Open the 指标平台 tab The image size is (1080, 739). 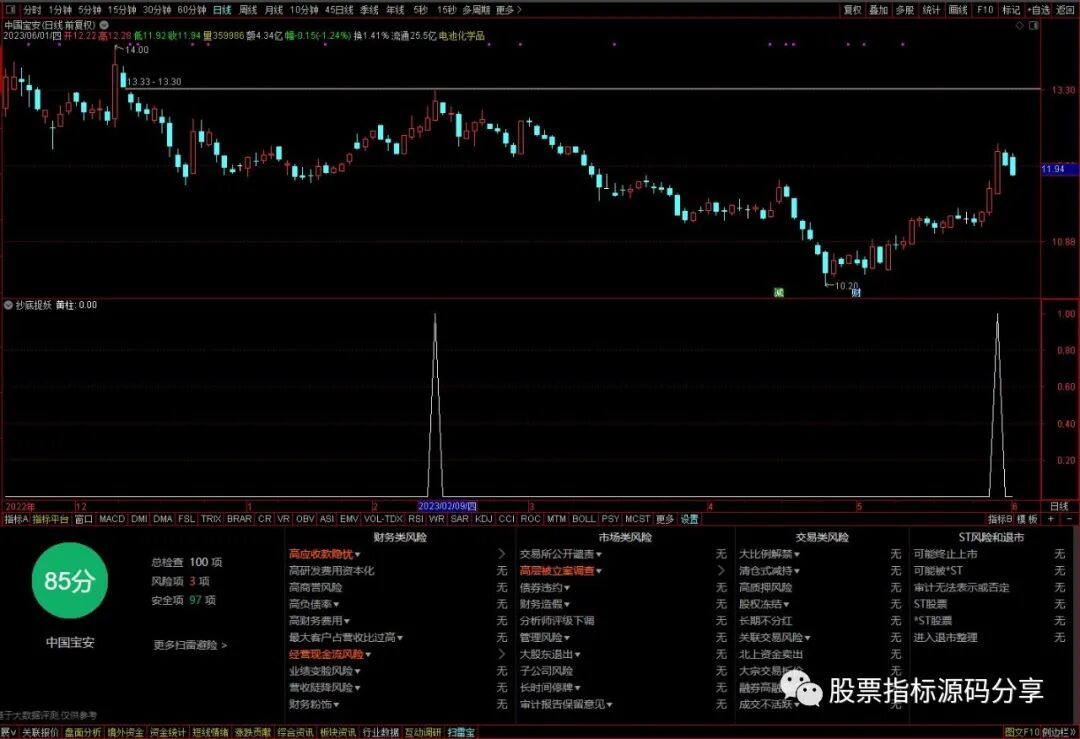(50, 519)
